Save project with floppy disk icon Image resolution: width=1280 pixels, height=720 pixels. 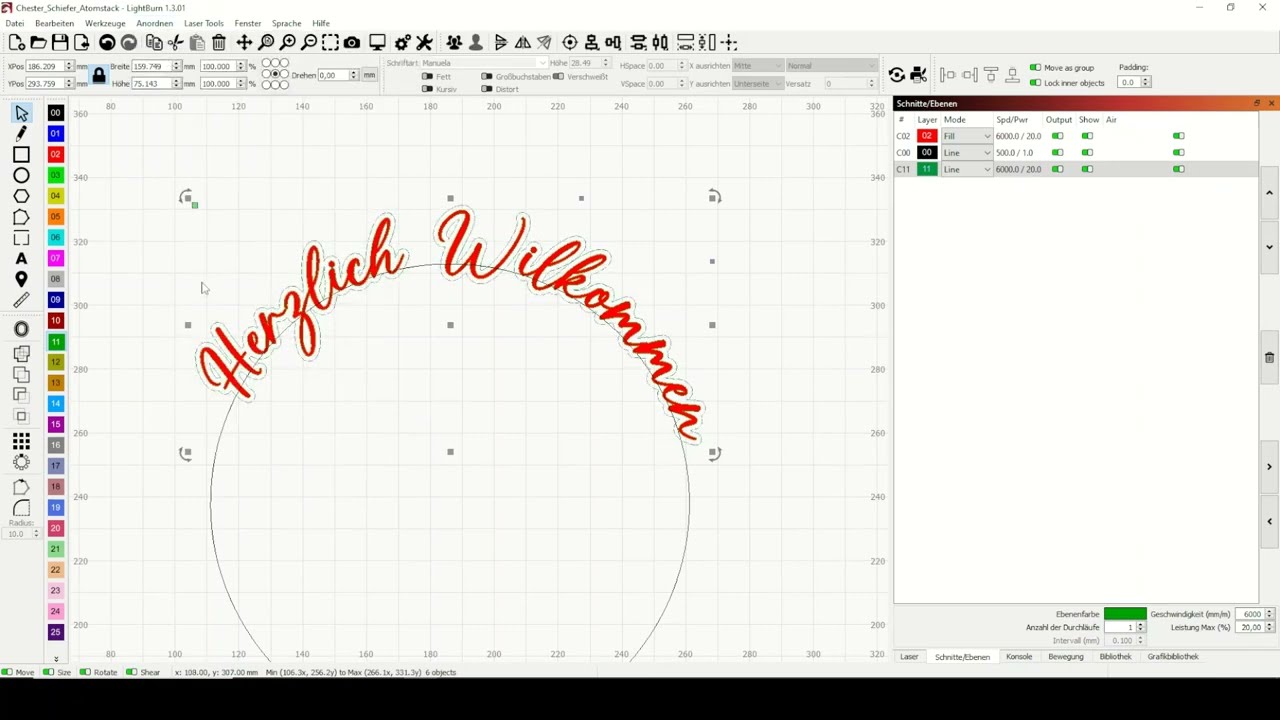tap(60, 42)
